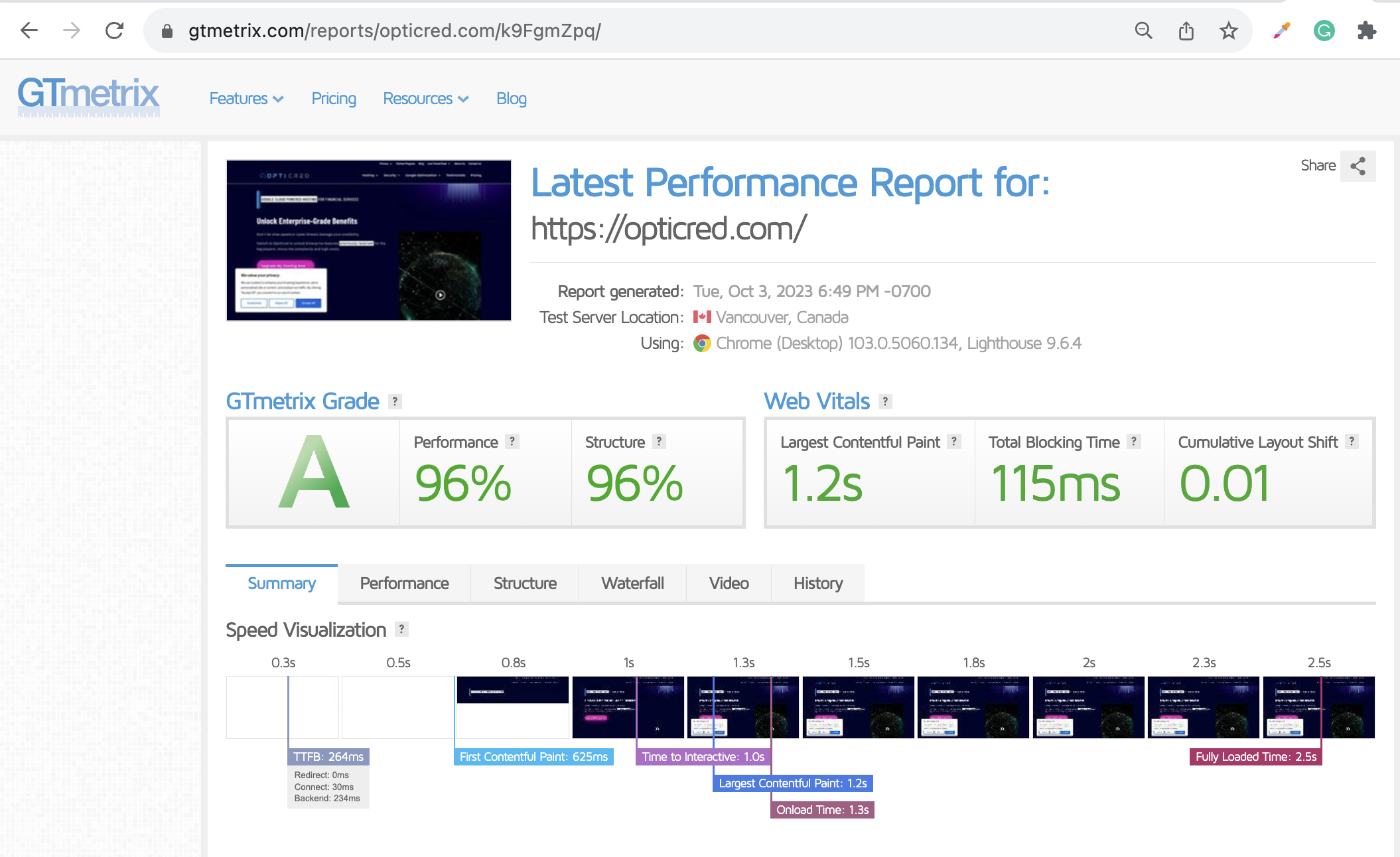
Task: Go back with the browser back arrow
Action: click(x=29, y=31)
